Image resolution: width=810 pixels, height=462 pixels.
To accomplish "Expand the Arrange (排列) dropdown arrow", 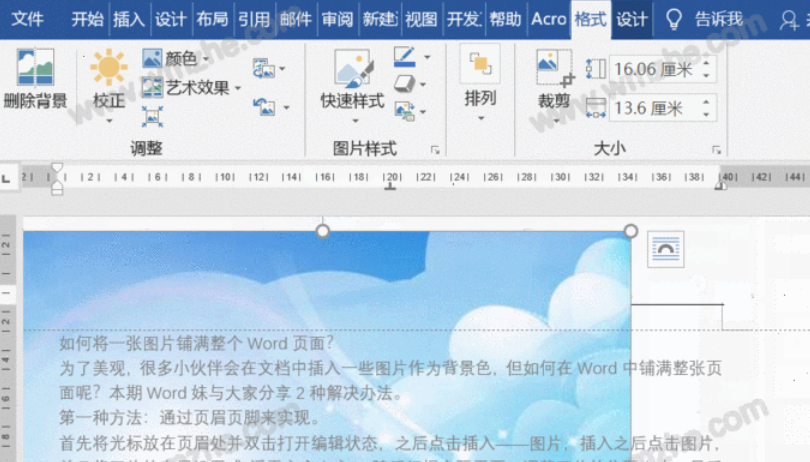I will (x=481, y=118).
